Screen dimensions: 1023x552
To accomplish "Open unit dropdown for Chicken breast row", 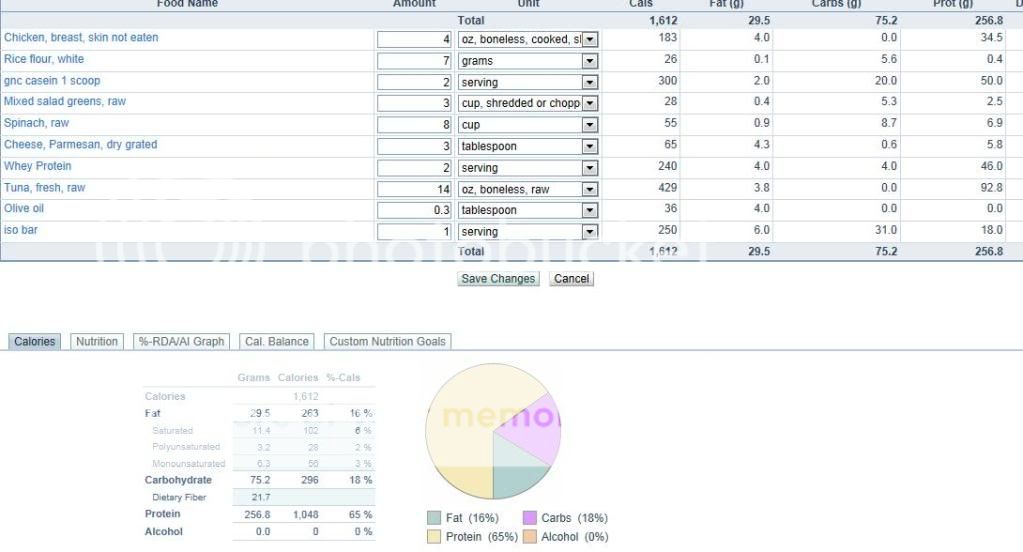I will coord(590,39).
